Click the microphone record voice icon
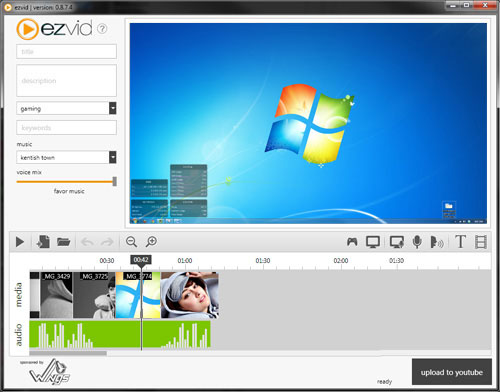The height and width of the screenshot is (392, 500). [417, 242]
